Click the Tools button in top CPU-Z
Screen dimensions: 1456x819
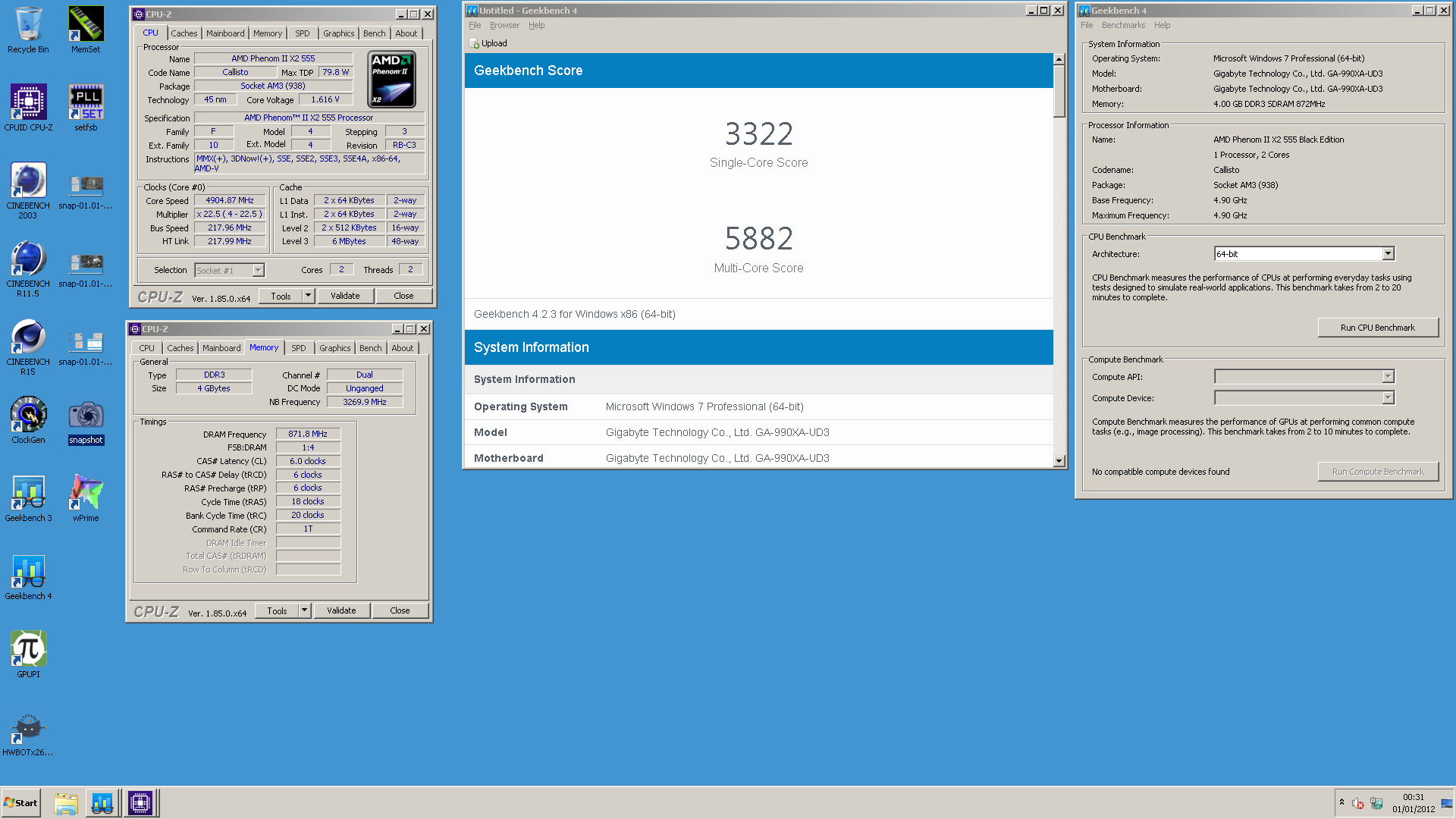click(281, 296)
